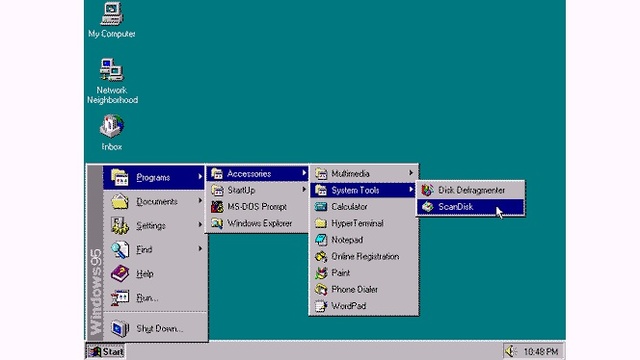Click the ScanDisk icon

427,207
